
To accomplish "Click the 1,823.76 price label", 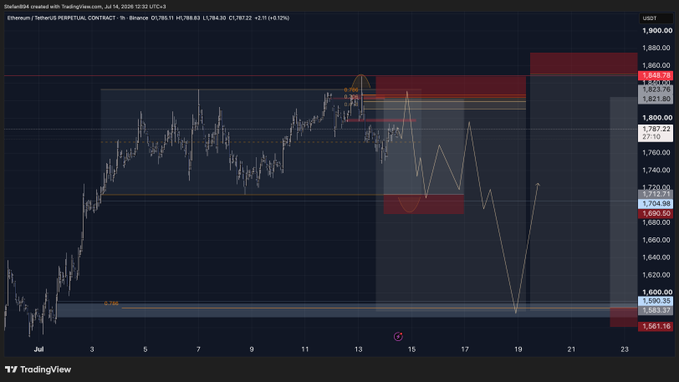I will (656, 90).
